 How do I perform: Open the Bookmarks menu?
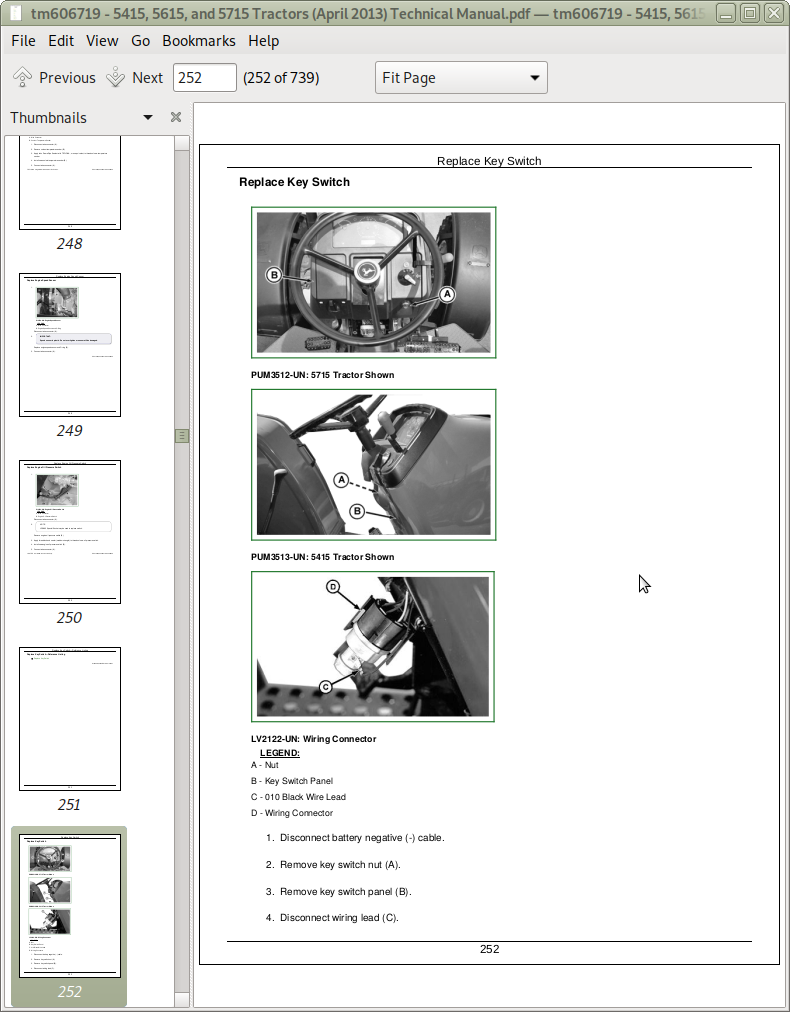(199, 41)
